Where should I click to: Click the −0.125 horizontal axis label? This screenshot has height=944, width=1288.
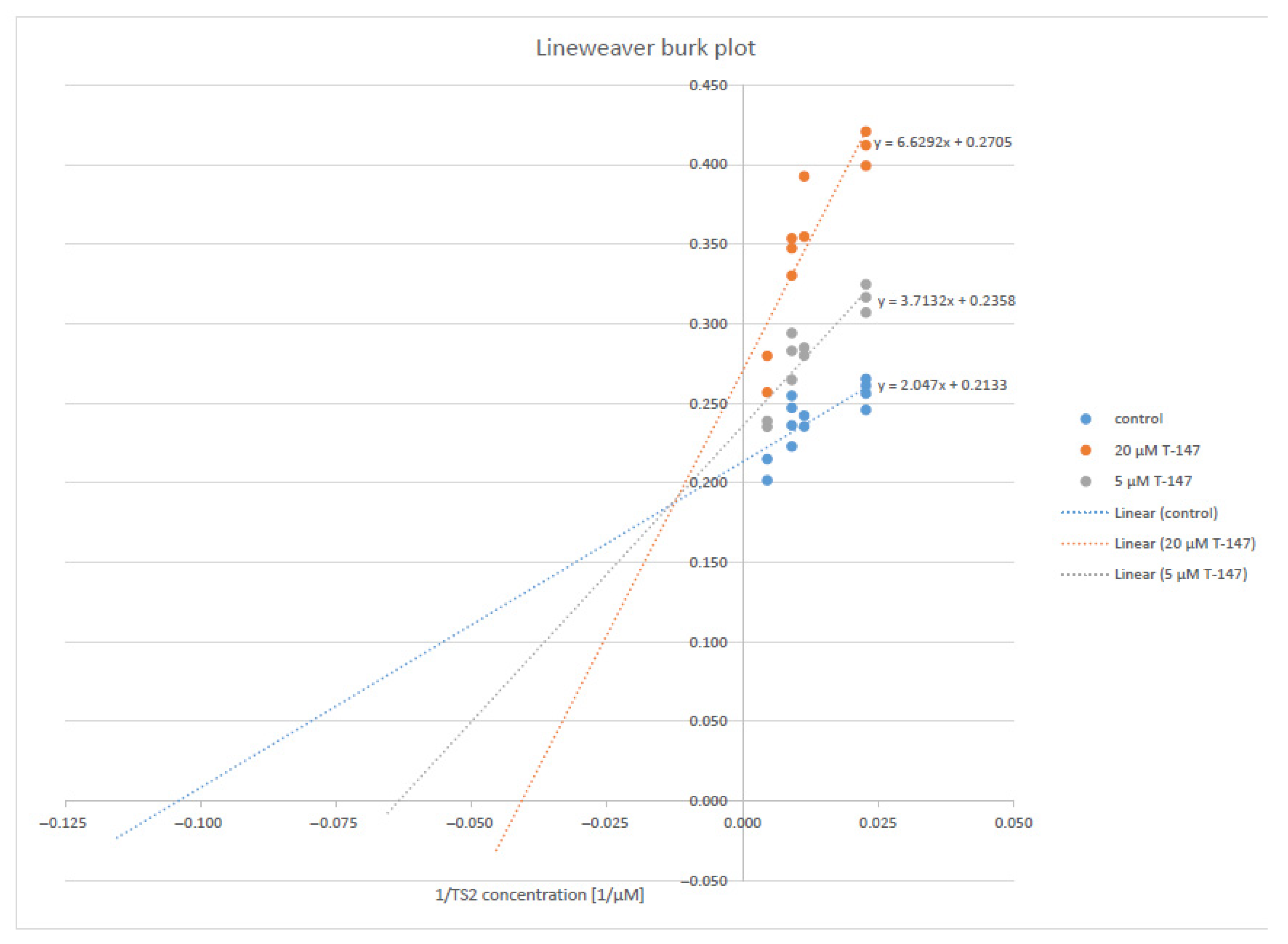63,823
